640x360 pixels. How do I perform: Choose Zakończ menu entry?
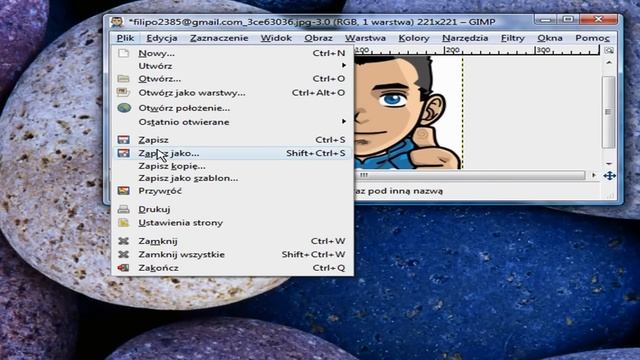coord(232,268)
